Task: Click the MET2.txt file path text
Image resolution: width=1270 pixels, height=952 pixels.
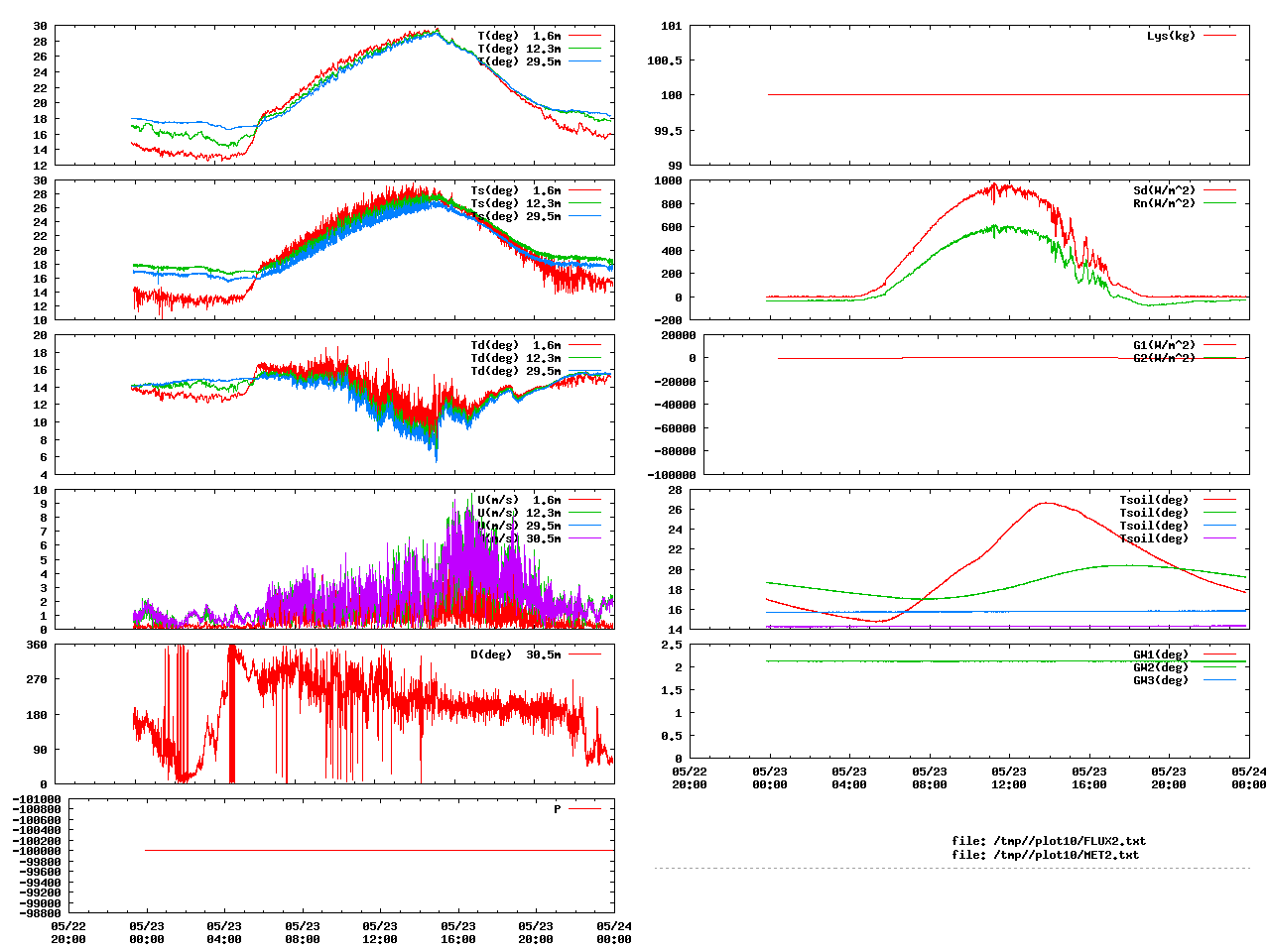Action: click(1045, 855)
